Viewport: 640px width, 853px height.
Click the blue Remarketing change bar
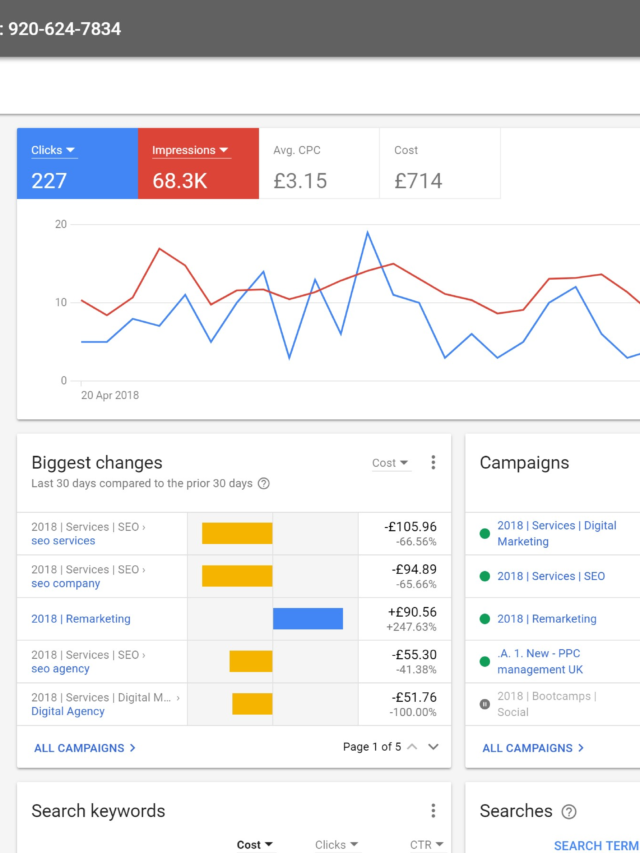(x=308, y=619)
